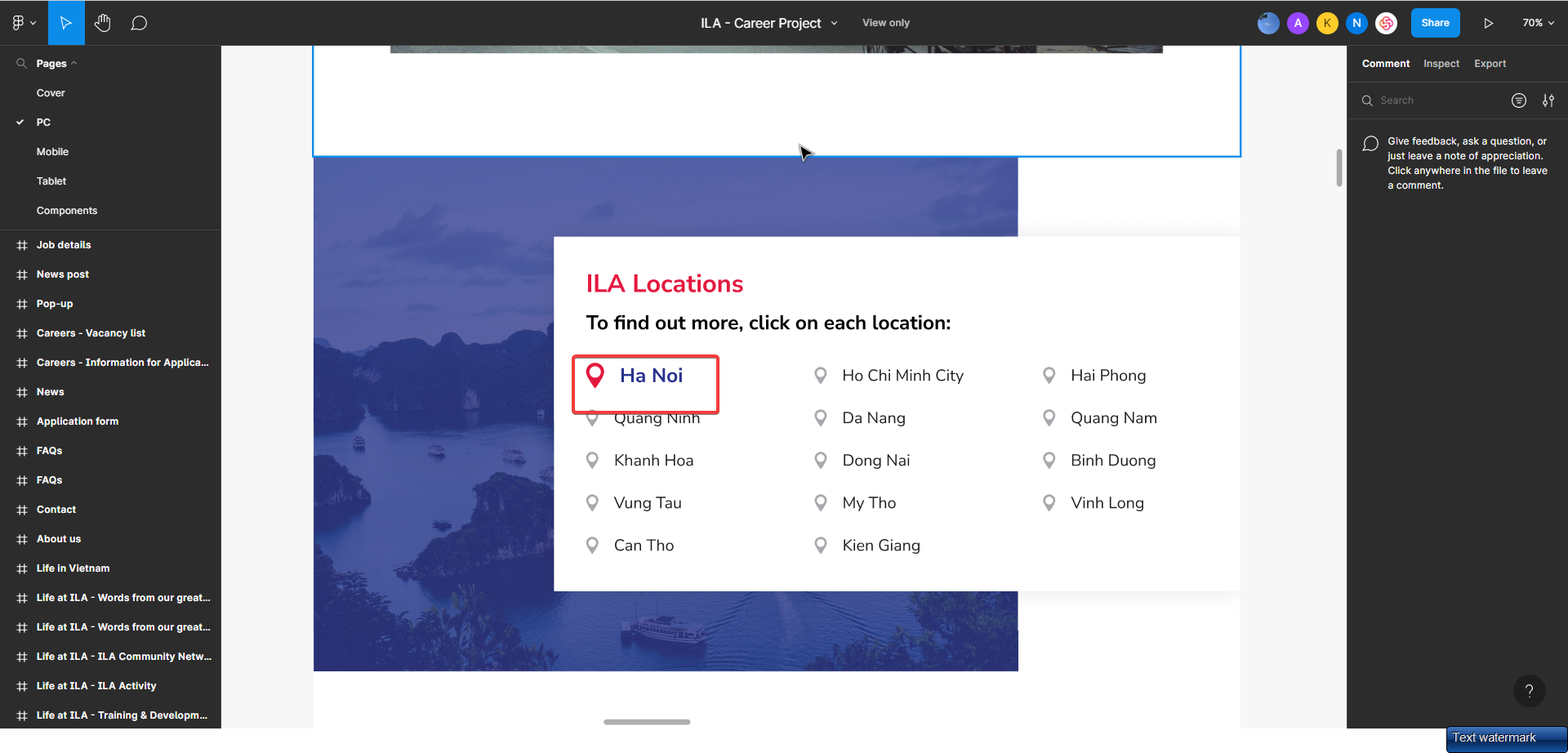Click the pin icon beside Vinh Long

1049,503
